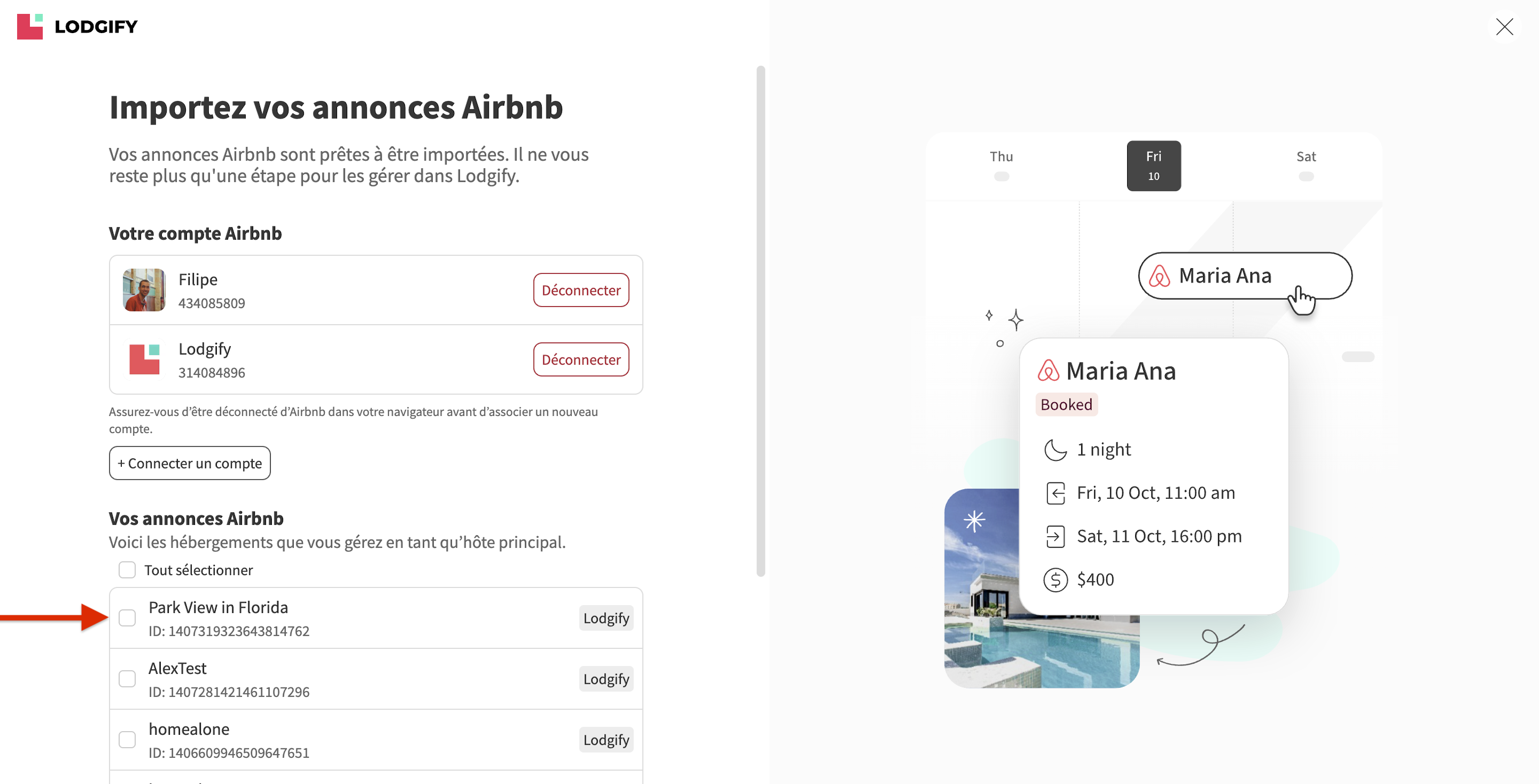
Task: Select the Sat calendar day column
Action: 1306,165
